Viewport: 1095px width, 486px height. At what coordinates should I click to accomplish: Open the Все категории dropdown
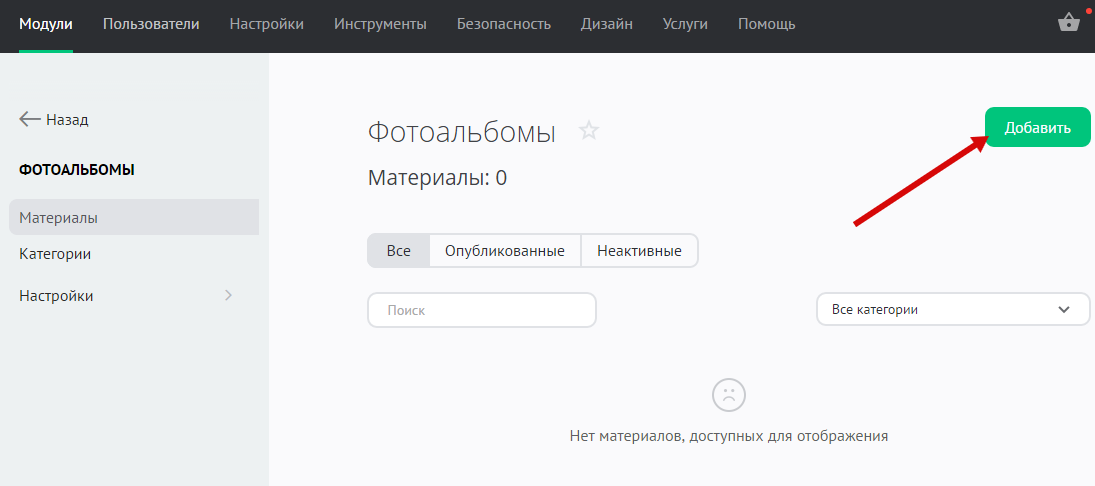[x=953, y=310]
